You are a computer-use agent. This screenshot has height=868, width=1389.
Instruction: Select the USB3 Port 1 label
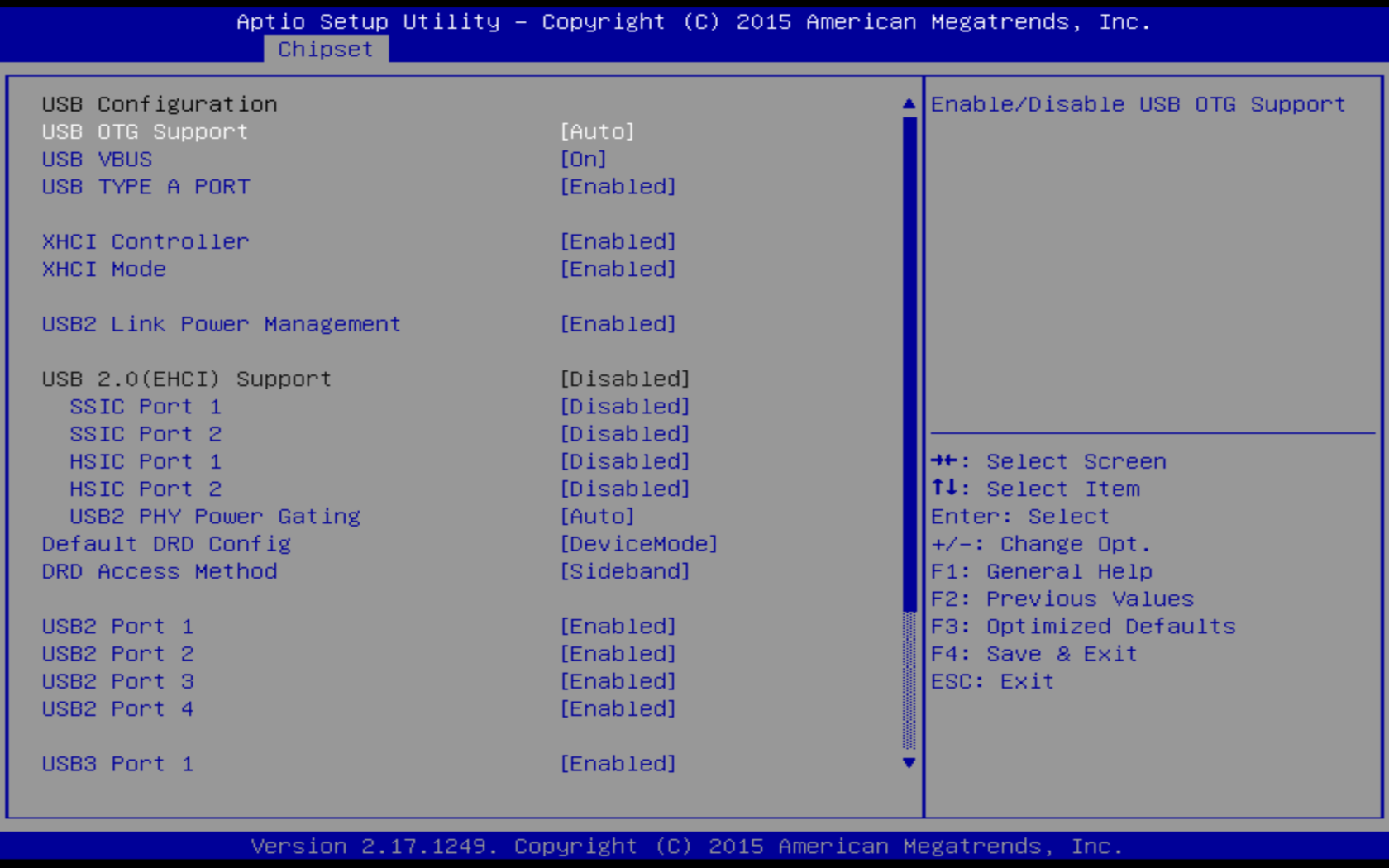click(x=117, y=764)
